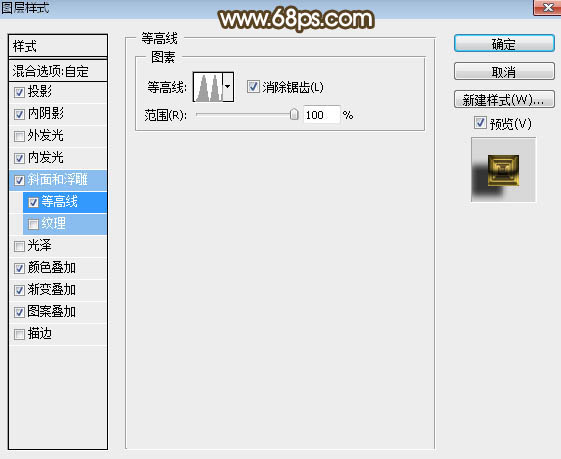Enable the 外发光 outer glow checkbox

coord(19,136)
